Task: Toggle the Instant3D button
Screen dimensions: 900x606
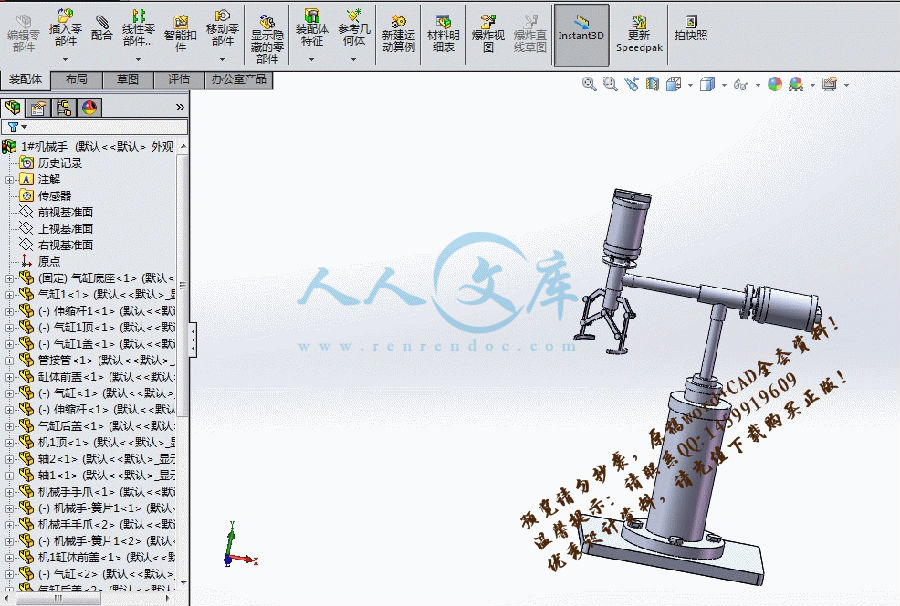Action: (581, 34)
